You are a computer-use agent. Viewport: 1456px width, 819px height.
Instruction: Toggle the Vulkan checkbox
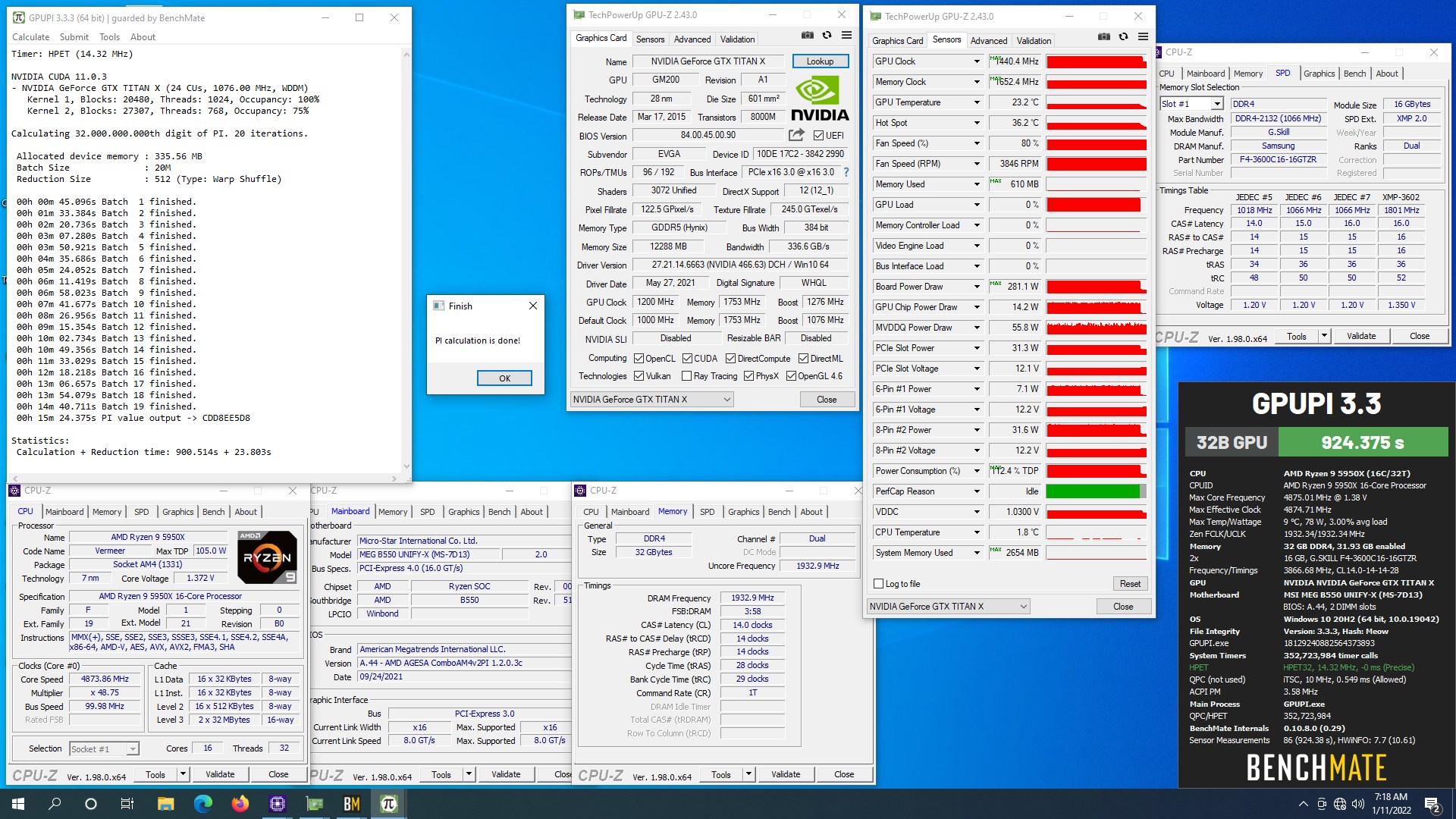coord(639,376)
